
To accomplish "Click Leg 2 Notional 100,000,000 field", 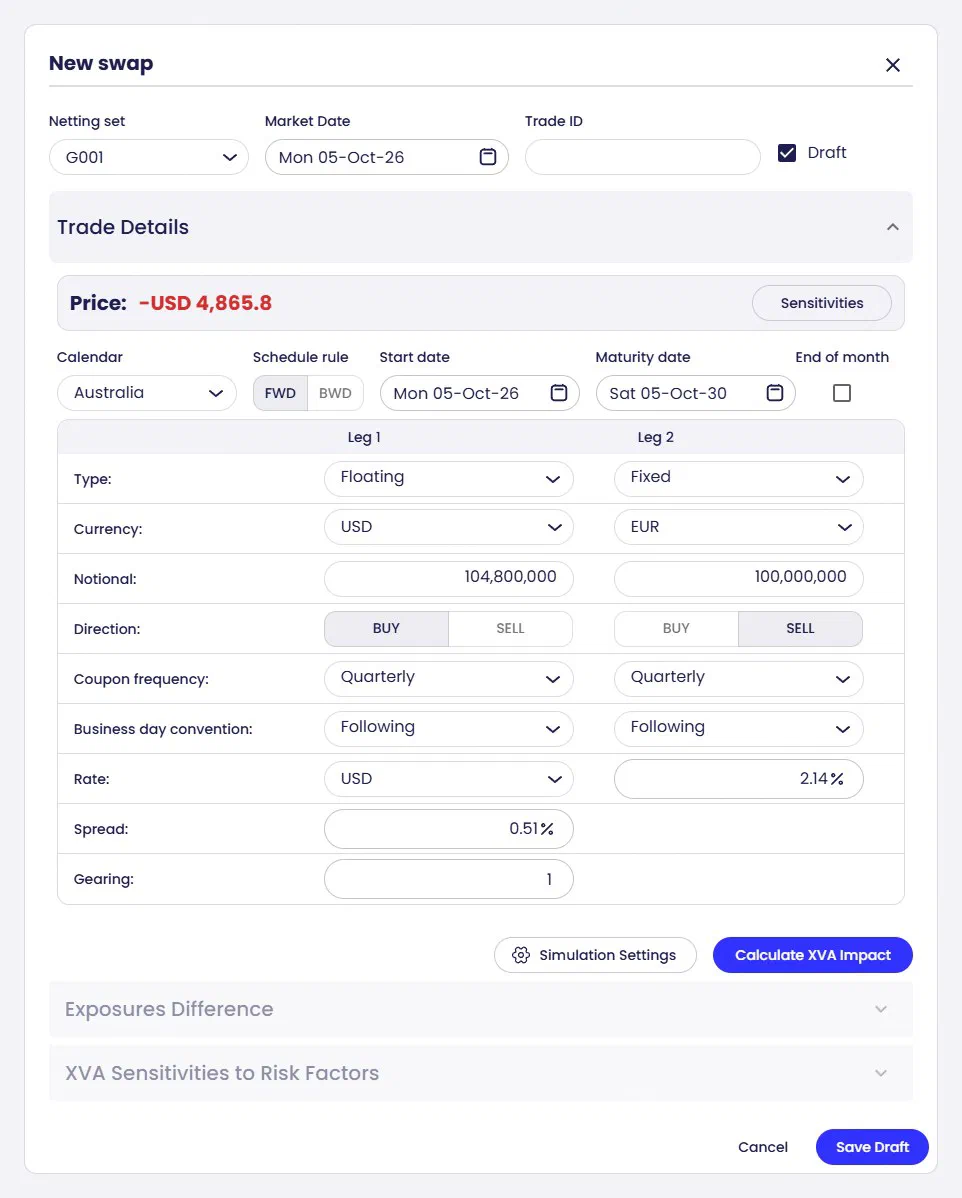I will (x=739, y=578).
